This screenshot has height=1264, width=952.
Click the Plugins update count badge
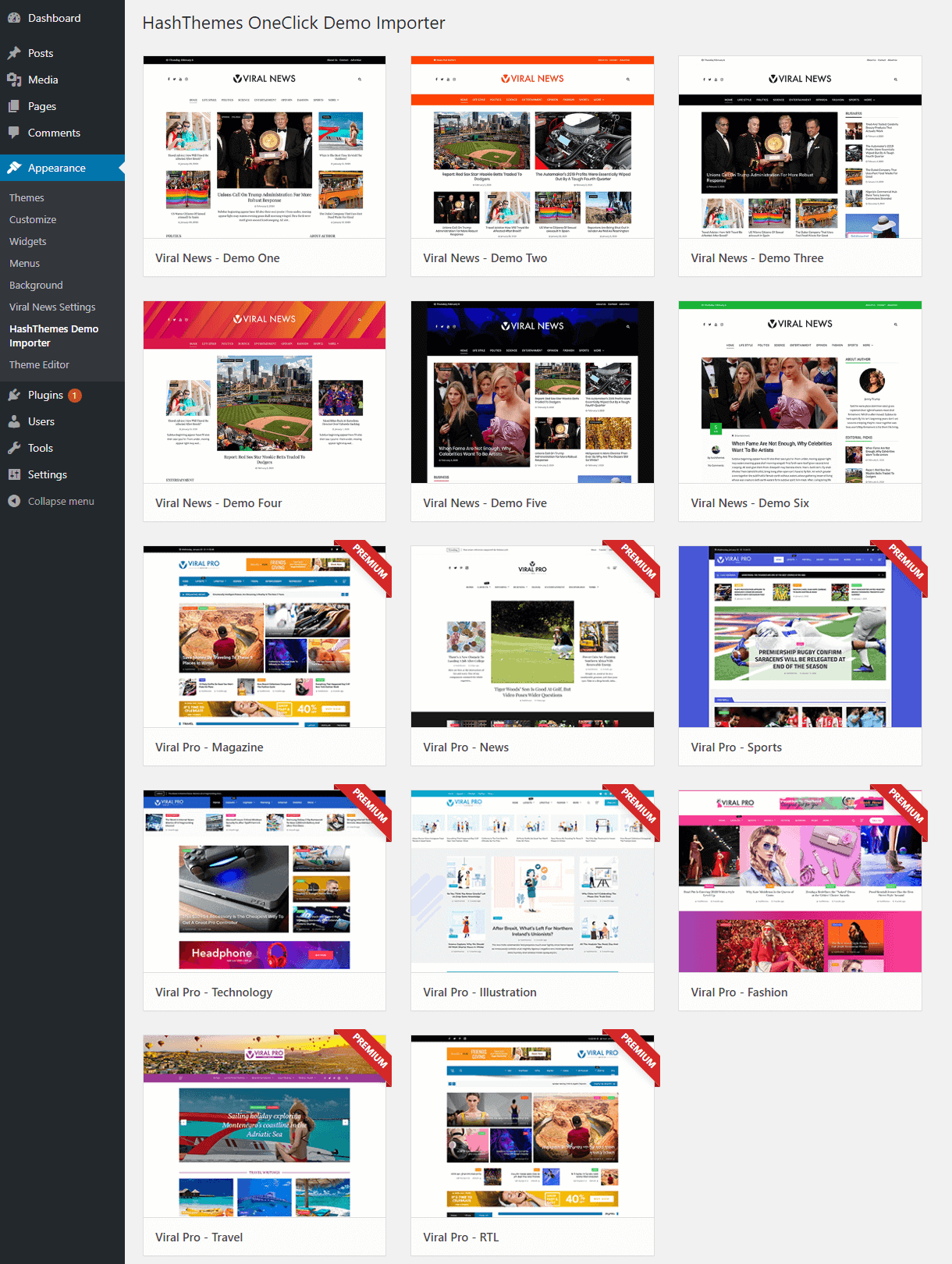(x=75, y=396)
